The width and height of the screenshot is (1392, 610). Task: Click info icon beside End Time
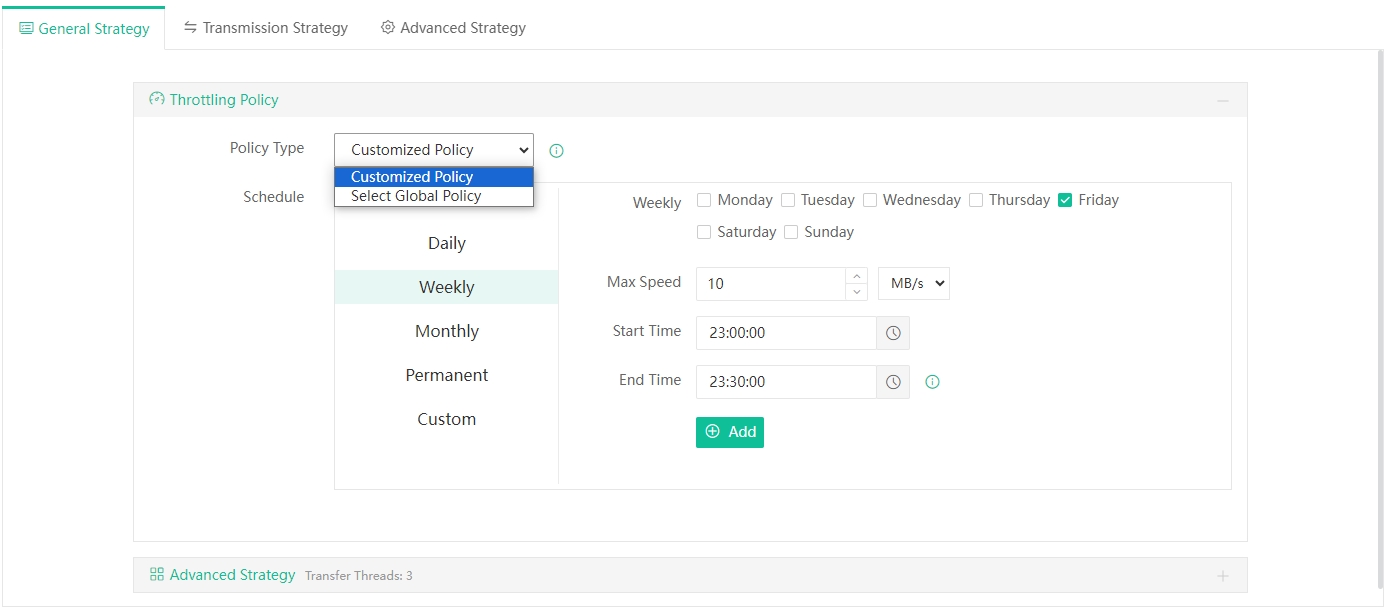pos(932,382)
